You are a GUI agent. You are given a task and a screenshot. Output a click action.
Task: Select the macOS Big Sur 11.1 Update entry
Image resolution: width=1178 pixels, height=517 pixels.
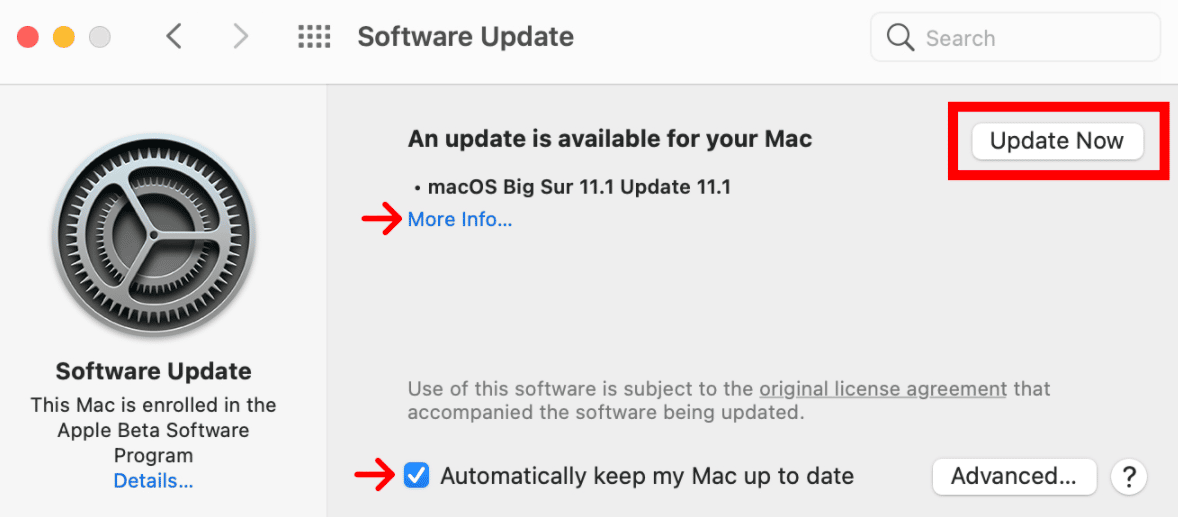coord(578,187)
